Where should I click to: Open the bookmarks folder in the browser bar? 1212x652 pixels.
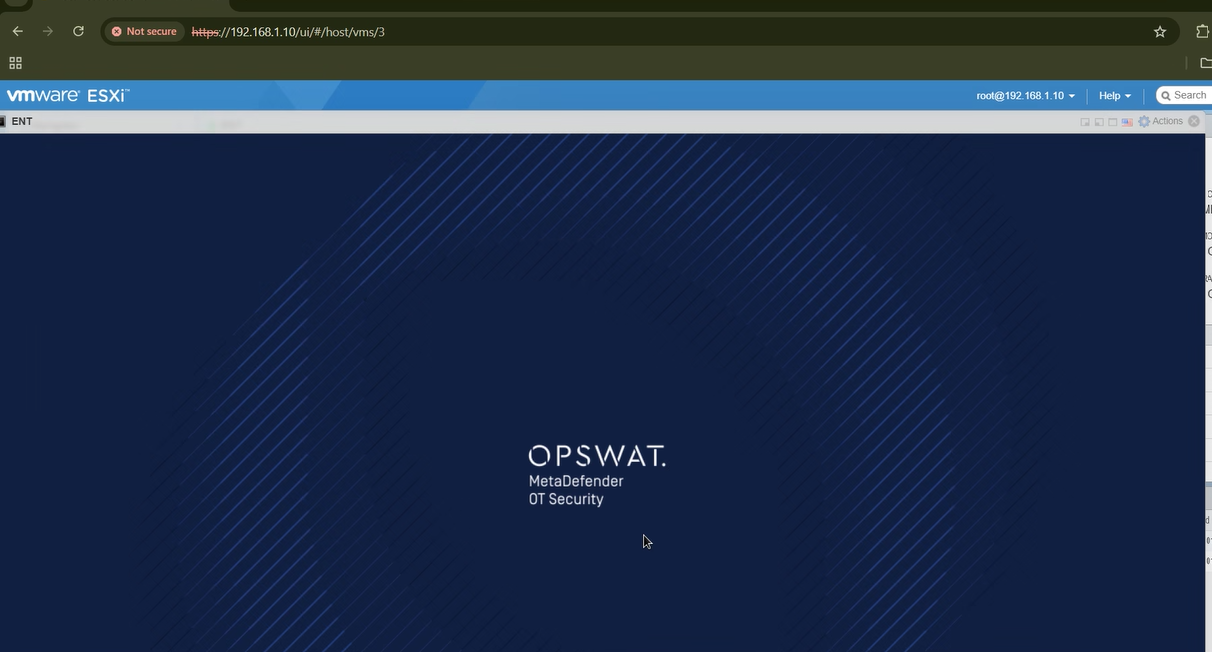(1205, 62)
